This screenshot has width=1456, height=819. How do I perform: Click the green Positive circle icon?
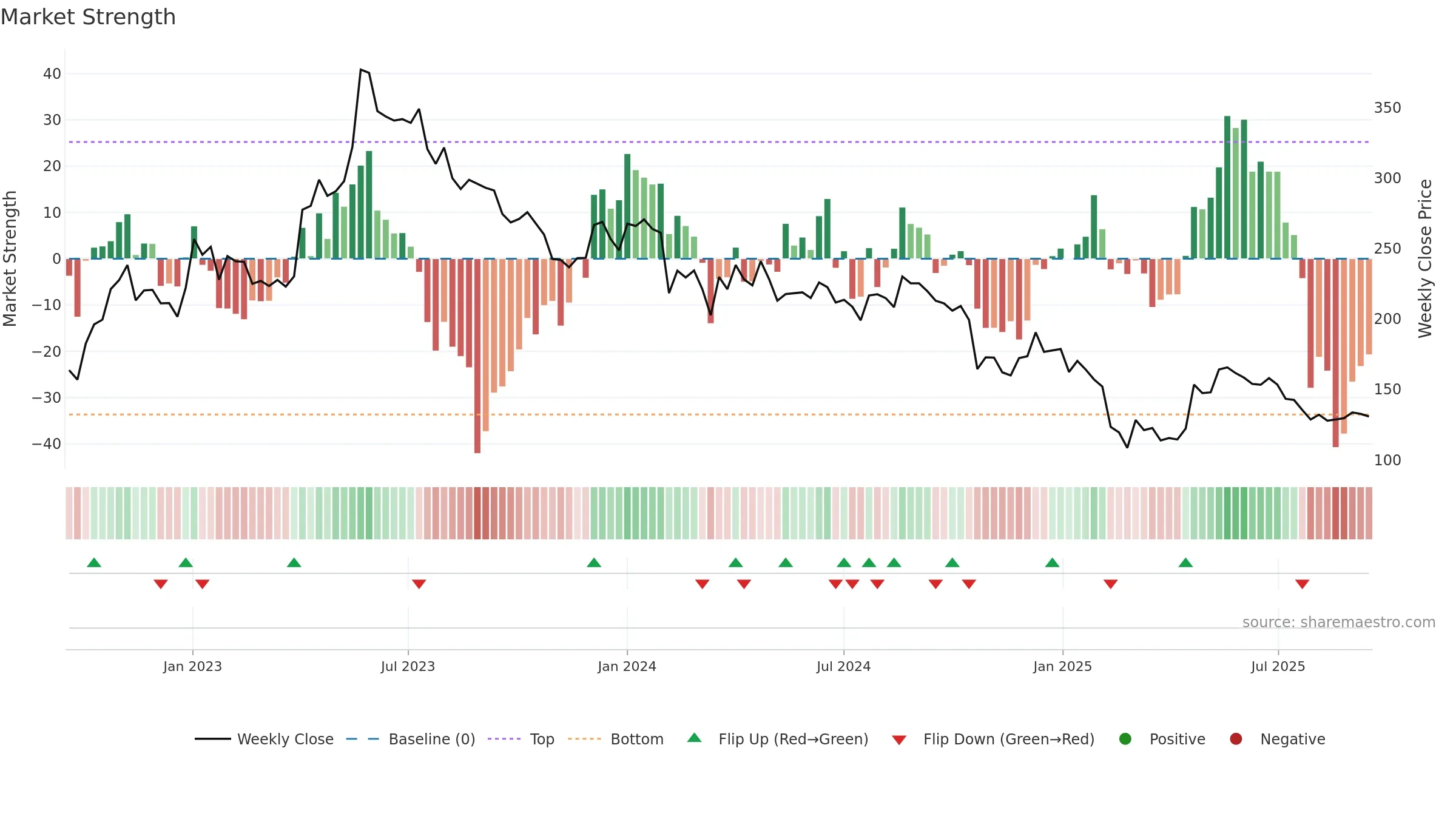pos(1125,739)
